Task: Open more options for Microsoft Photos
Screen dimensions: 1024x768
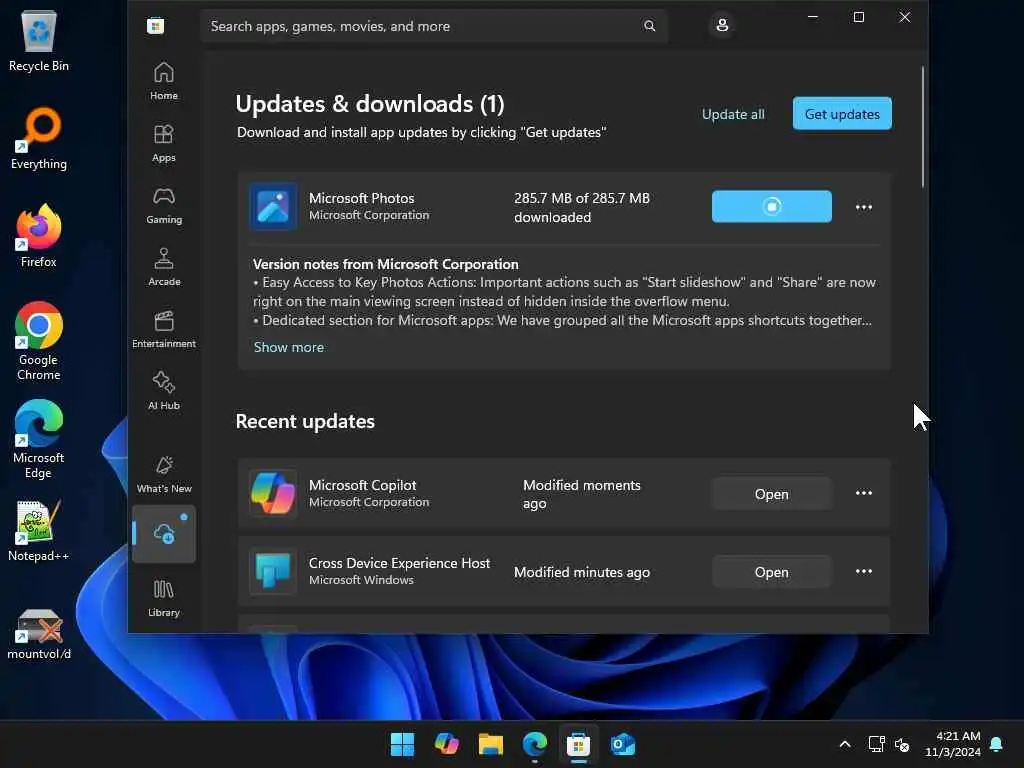Action: pos(864,207)
